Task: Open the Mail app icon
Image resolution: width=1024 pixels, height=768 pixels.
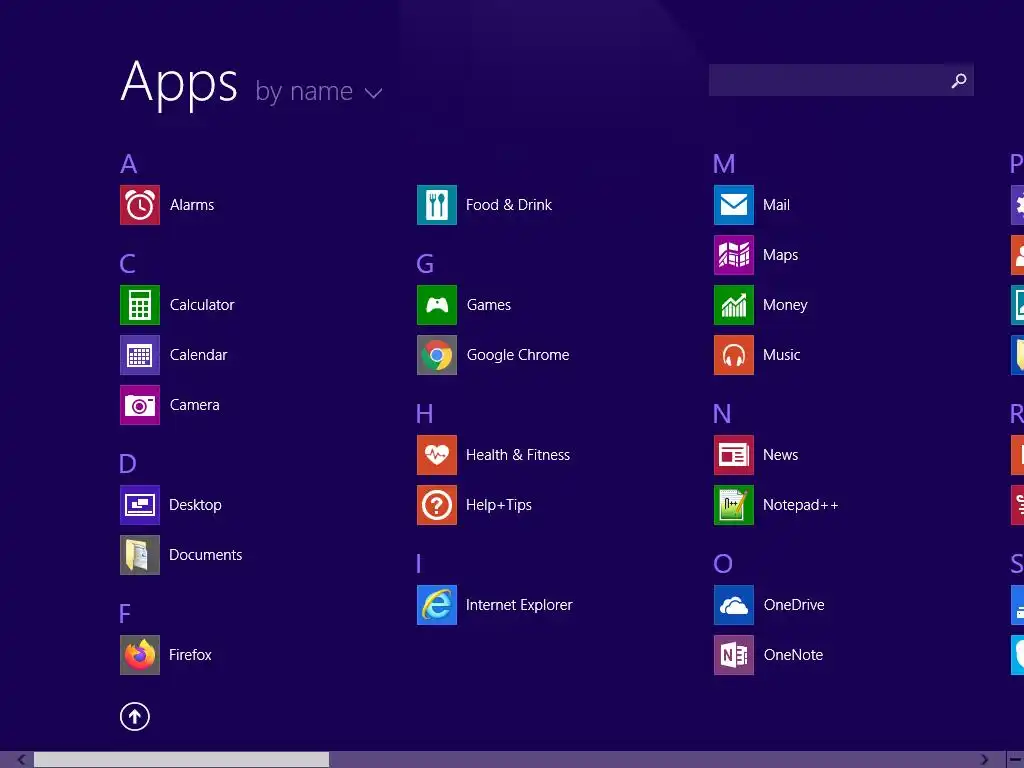Action: [x=734, y=205]
